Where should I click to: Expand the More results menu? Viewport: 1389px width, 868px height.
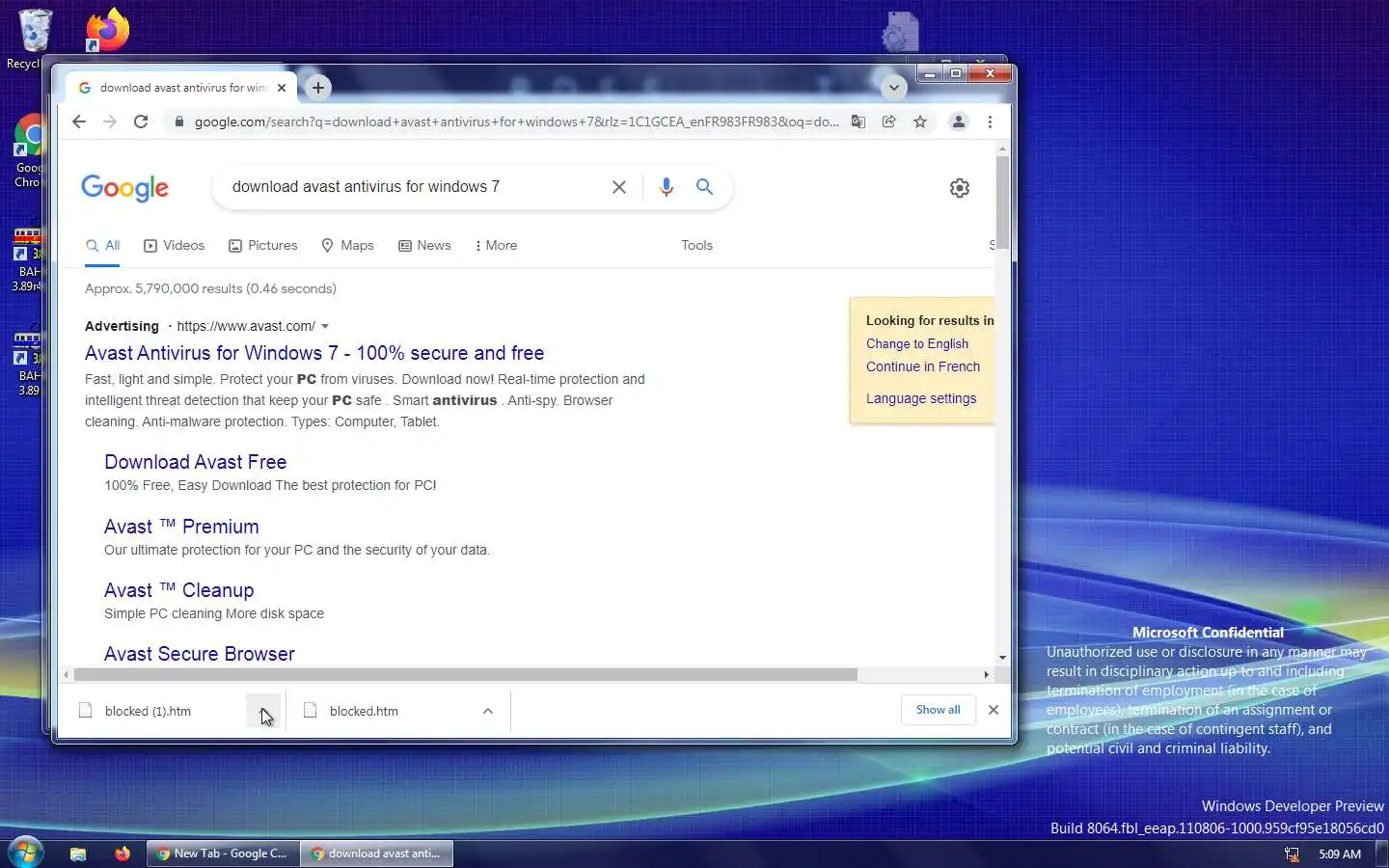coord(497,246)
